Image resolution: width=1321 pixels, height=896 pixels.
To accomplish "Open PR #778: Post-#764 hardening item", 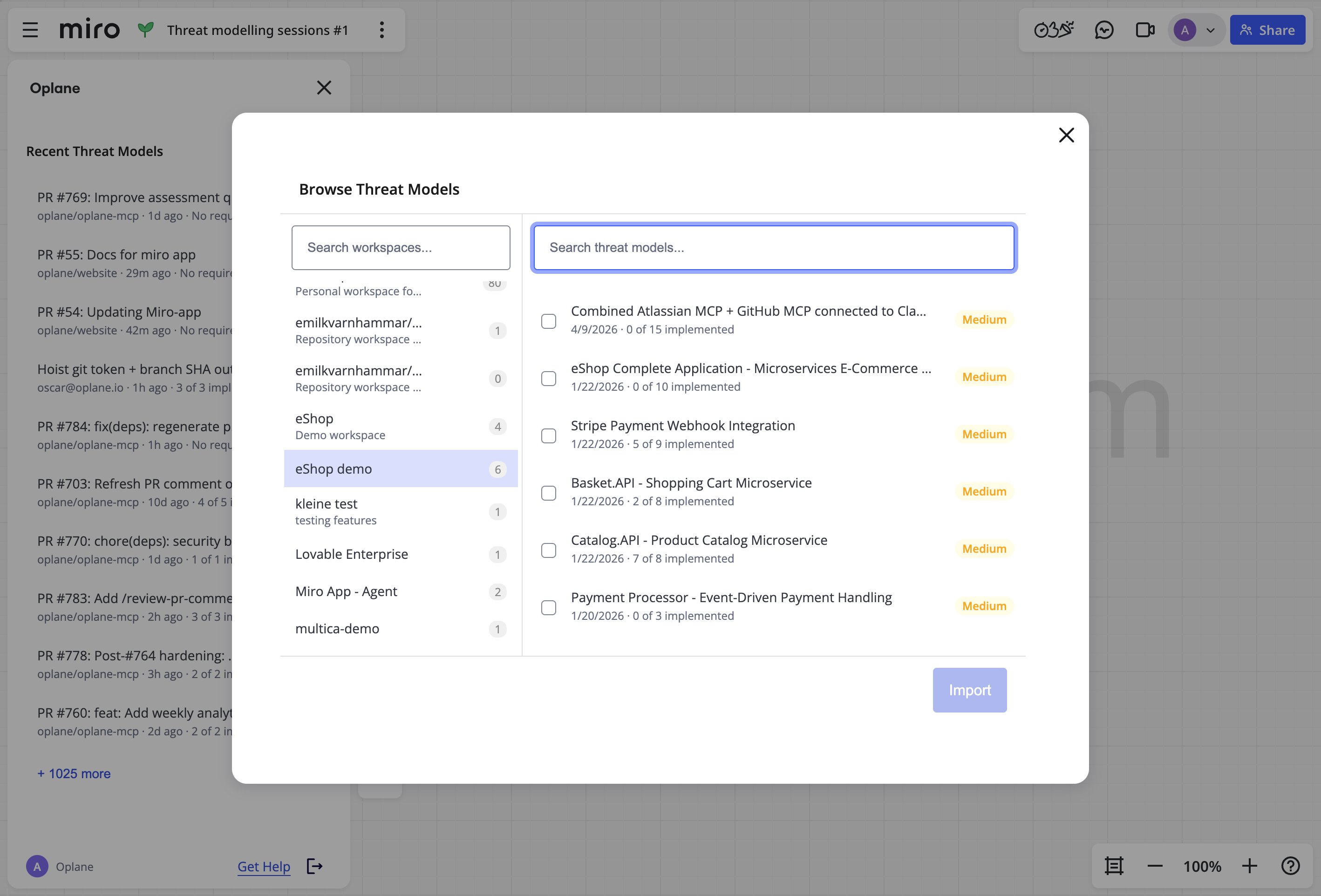I will pyautogui.click(x=134, y=665).
